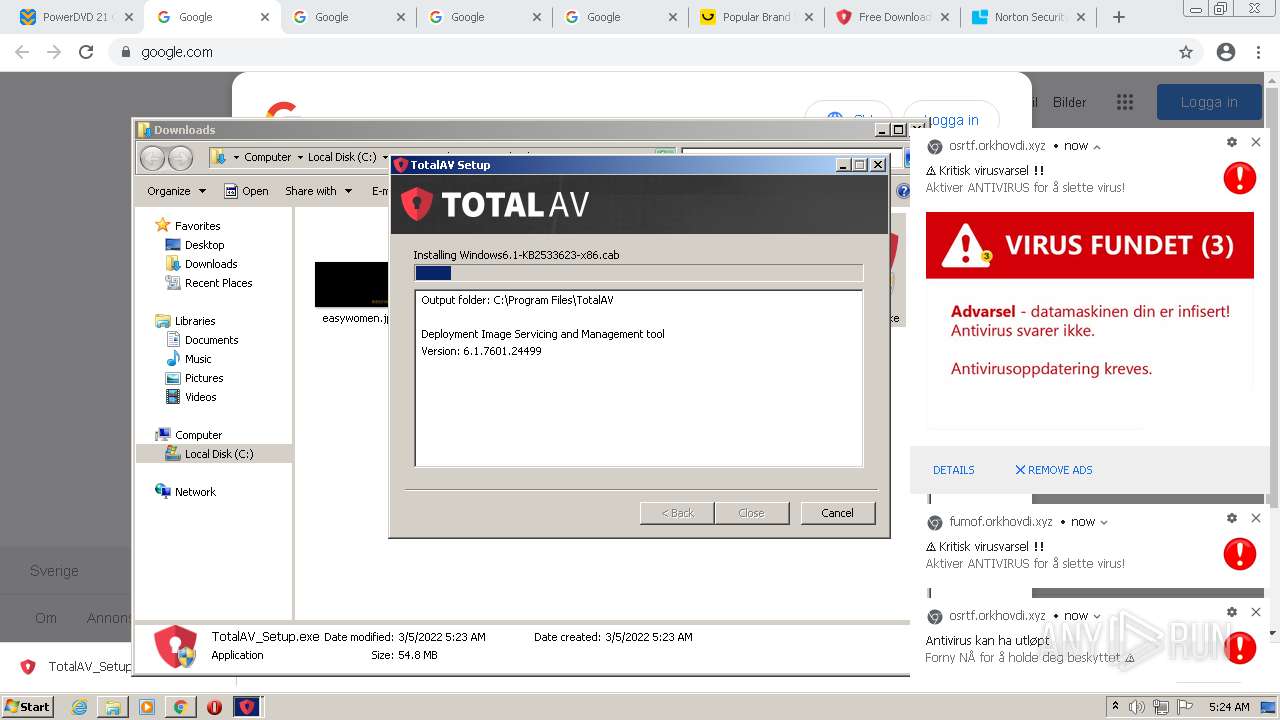Click the TotalAV shield logo in setup
This screenshot has height=720, width=1280.
tap(416, 204)
